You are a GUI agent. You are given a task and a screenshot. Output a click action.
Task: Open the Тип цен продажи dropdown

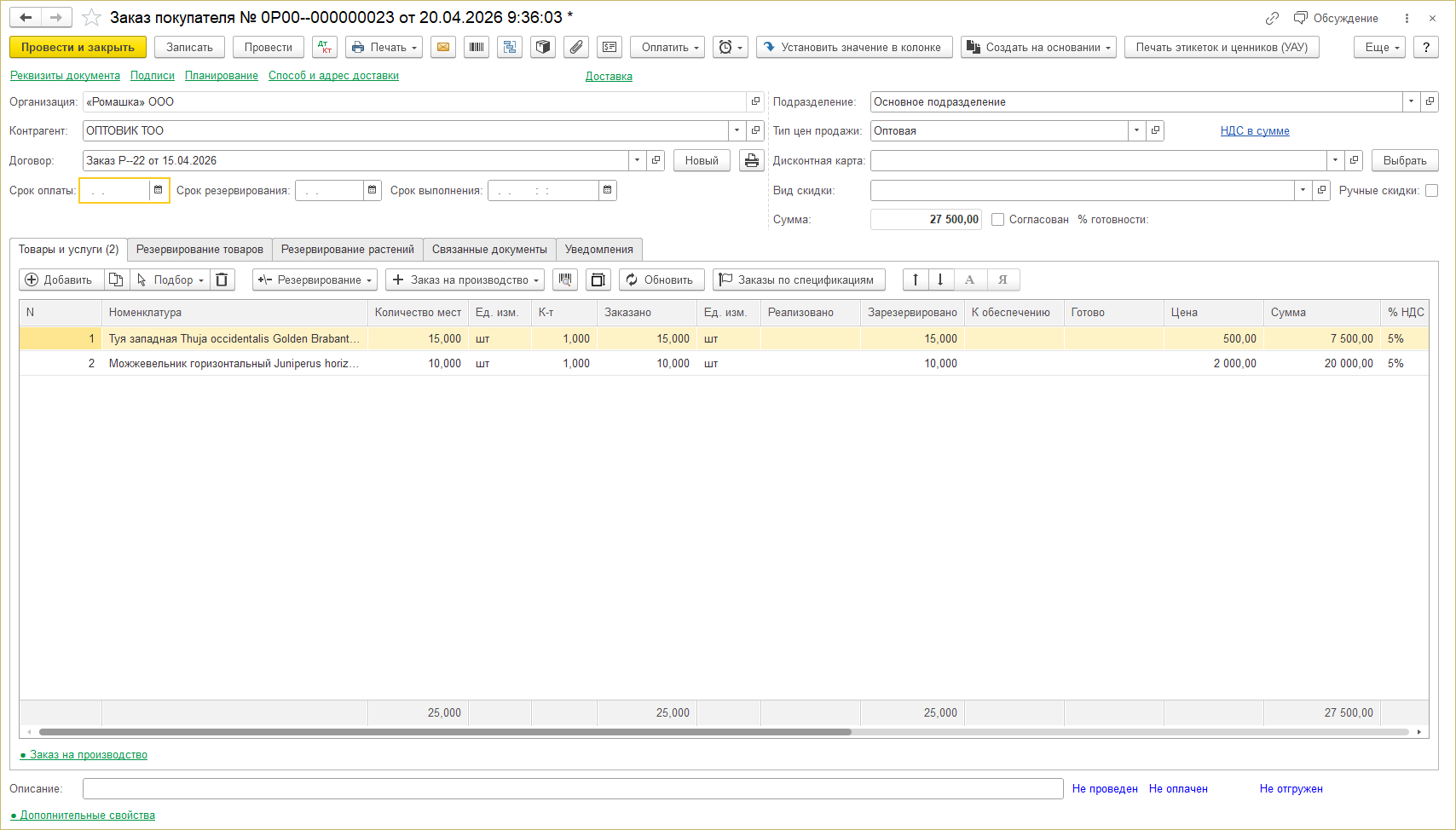click(x=1136, y=131)
